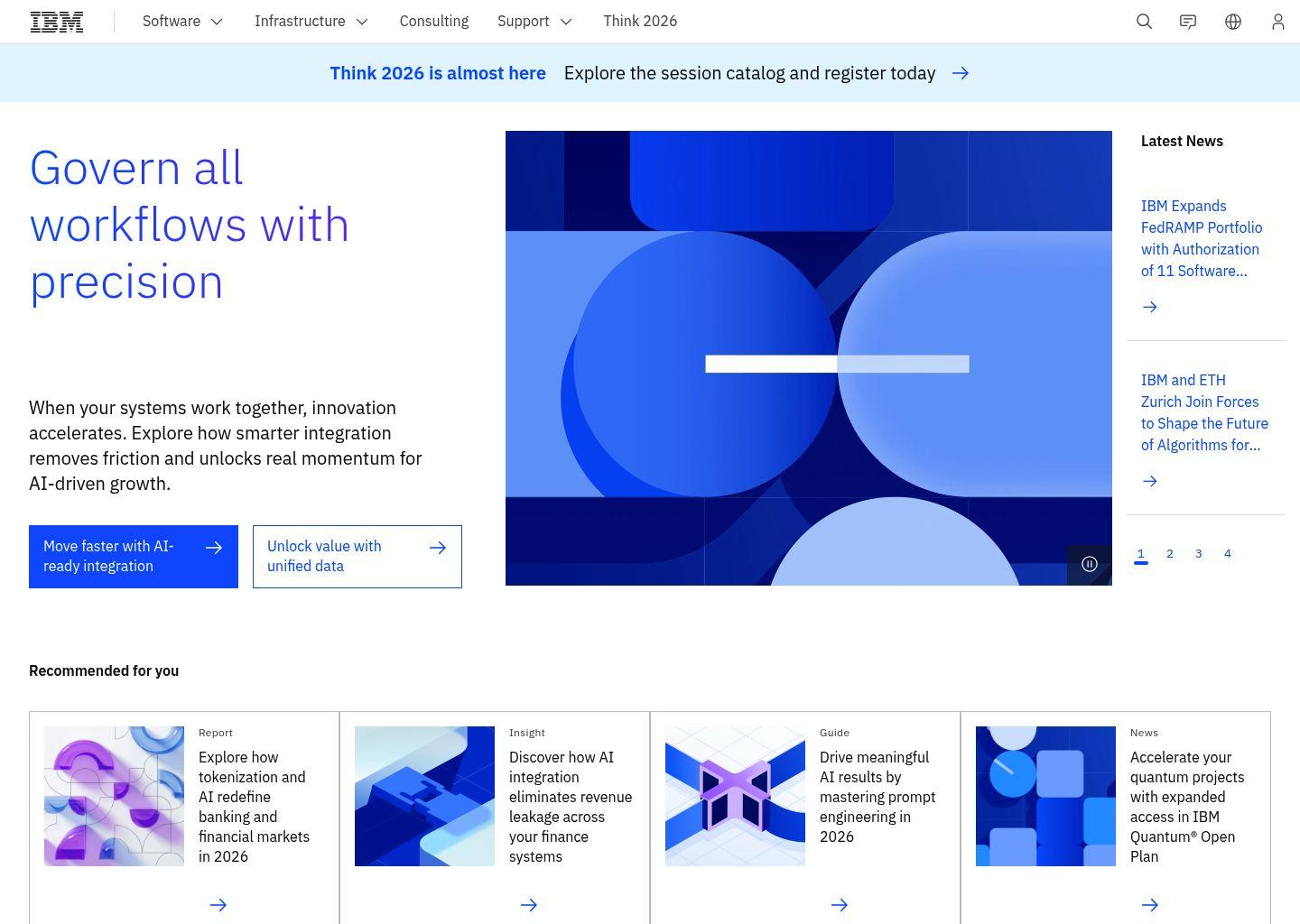Click the arrow on the FedRAMP news item
1300x924 pixels.
(x=1149, y=307)
